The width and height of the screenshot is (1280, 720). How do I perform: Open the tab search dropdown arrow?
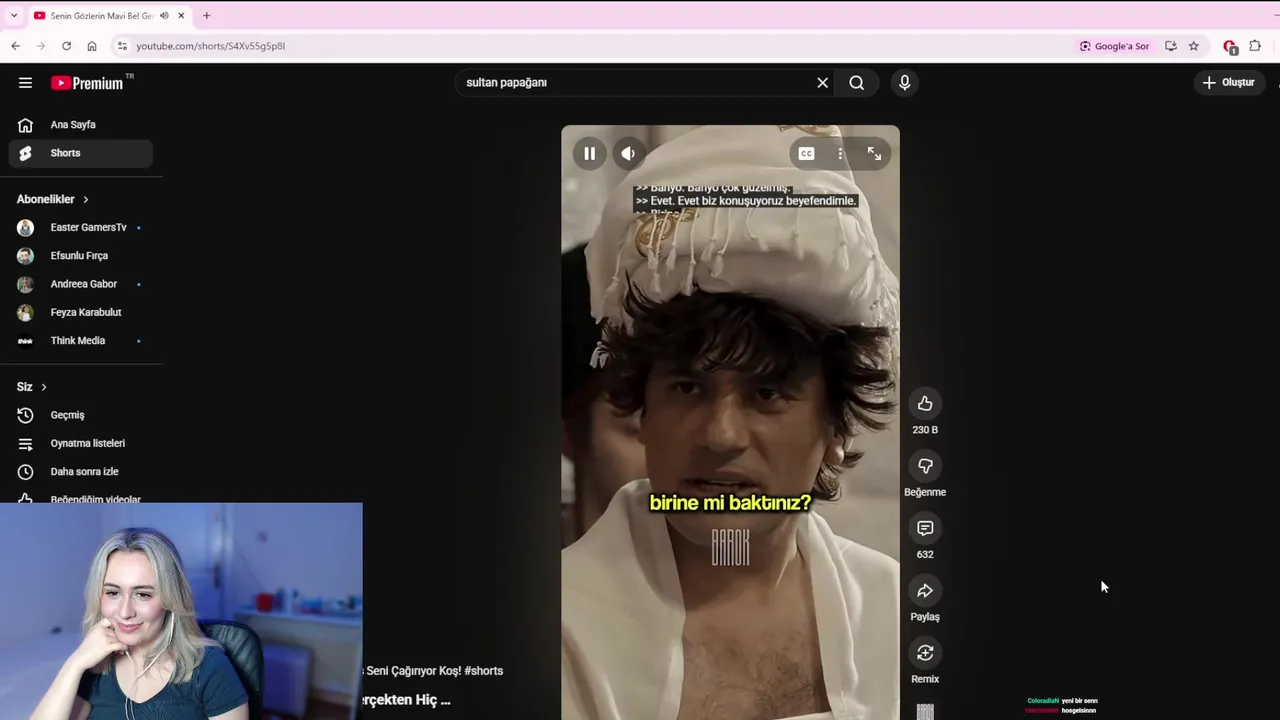pos(14,16)
